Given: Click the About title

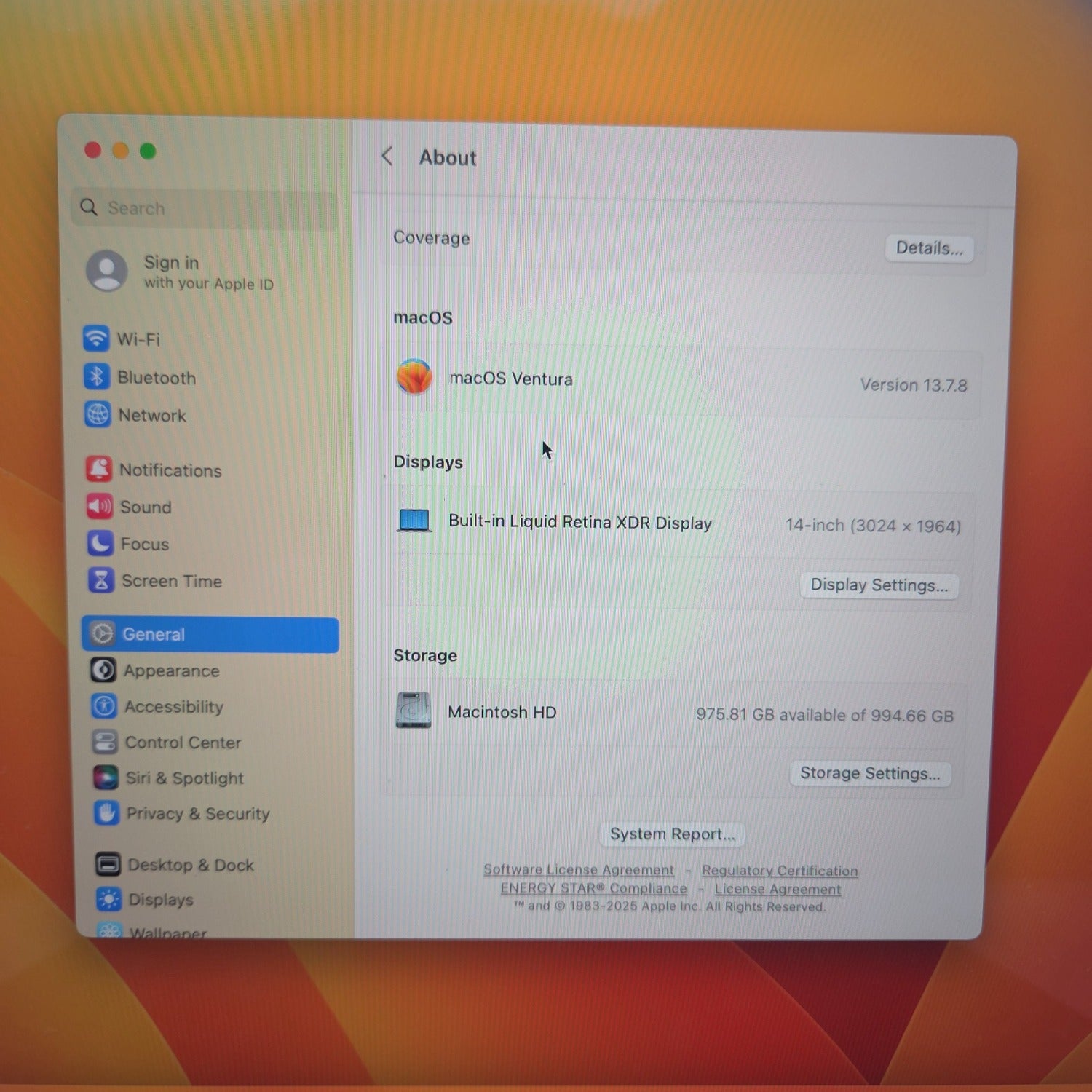Looking at the screenshot, I should 448,157.
